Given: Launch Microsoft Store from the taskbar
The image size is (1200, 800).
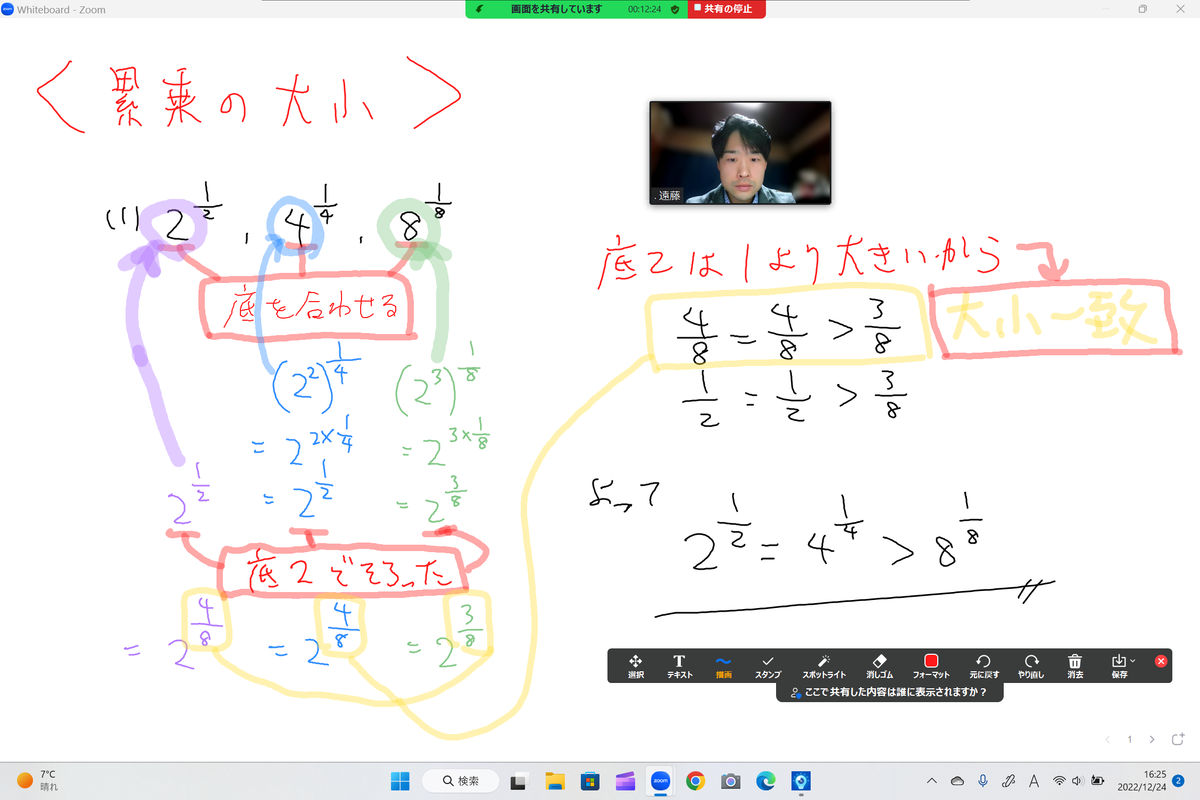Looking at the screenshot, I should pyautogui.click(x=590, y=781).
